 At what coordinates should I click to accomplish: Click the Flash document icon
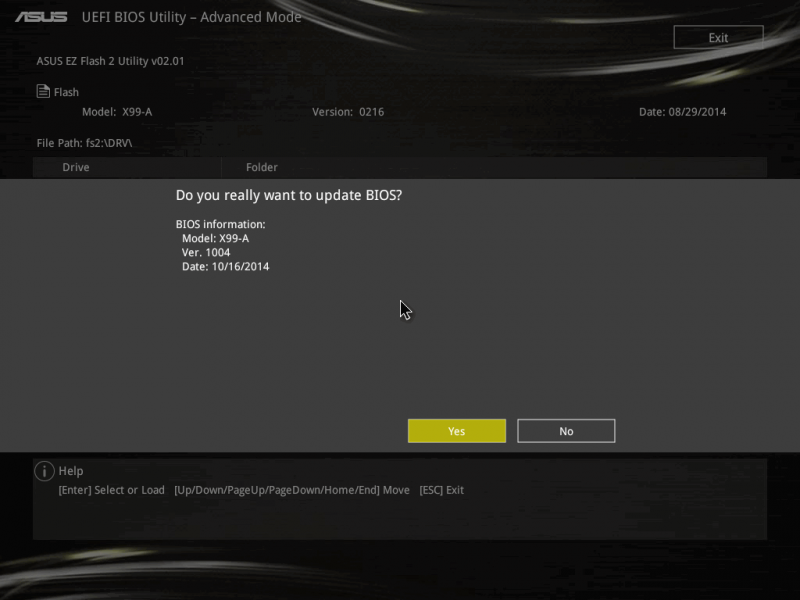click(x=43, y=91)
